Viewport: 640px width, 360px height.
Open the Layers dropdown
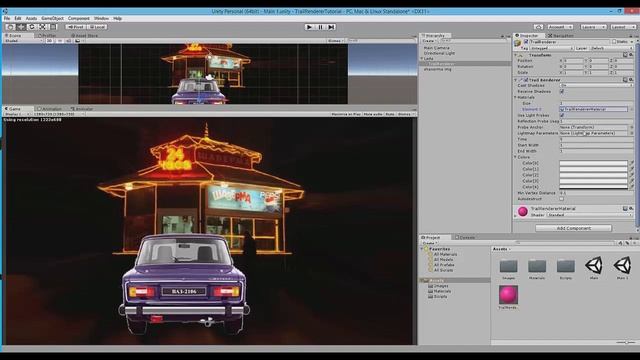click(593, 27)
